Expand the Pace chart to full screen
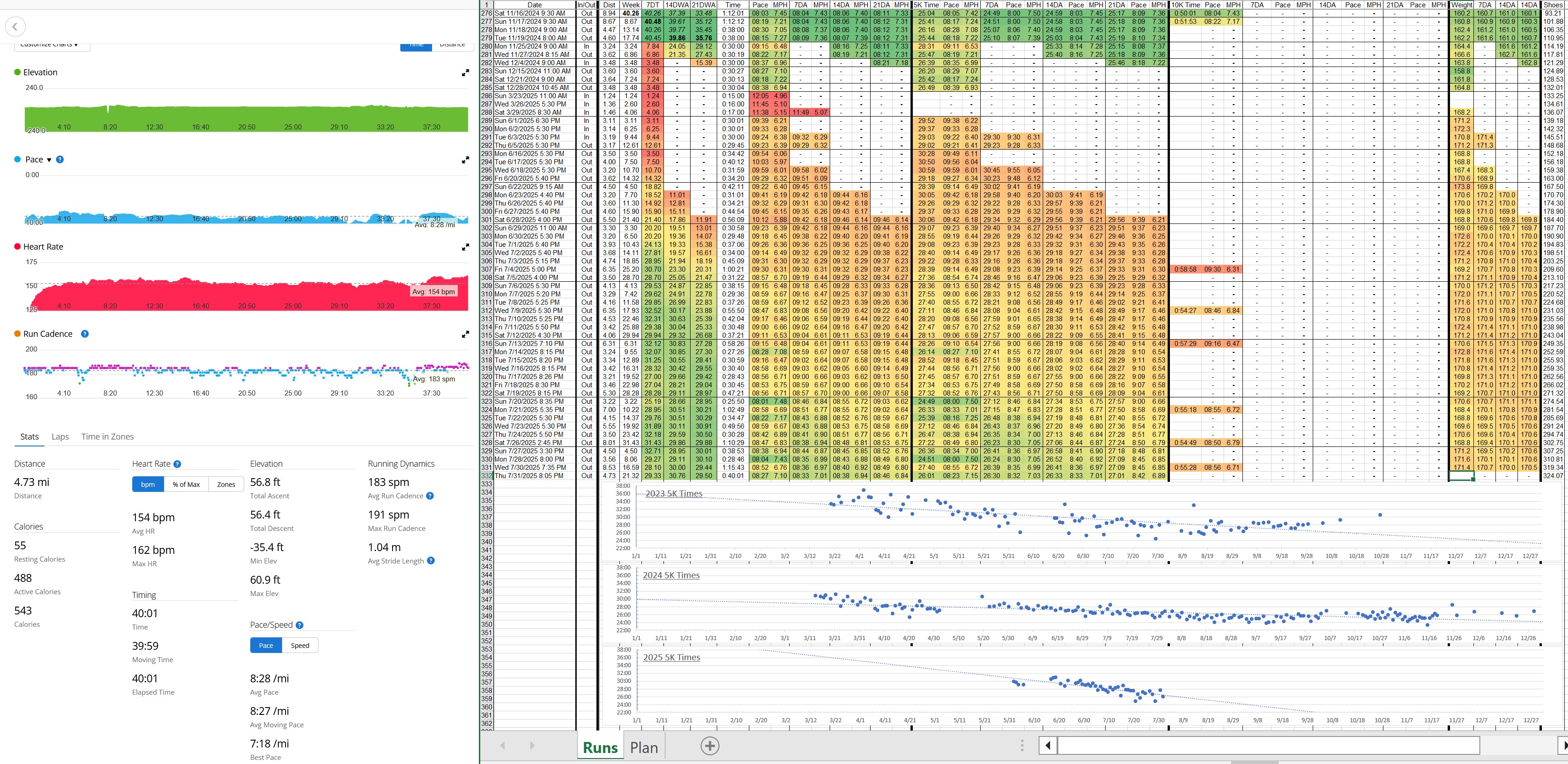This screenshot has height=764, width=1568. point(465,160)
